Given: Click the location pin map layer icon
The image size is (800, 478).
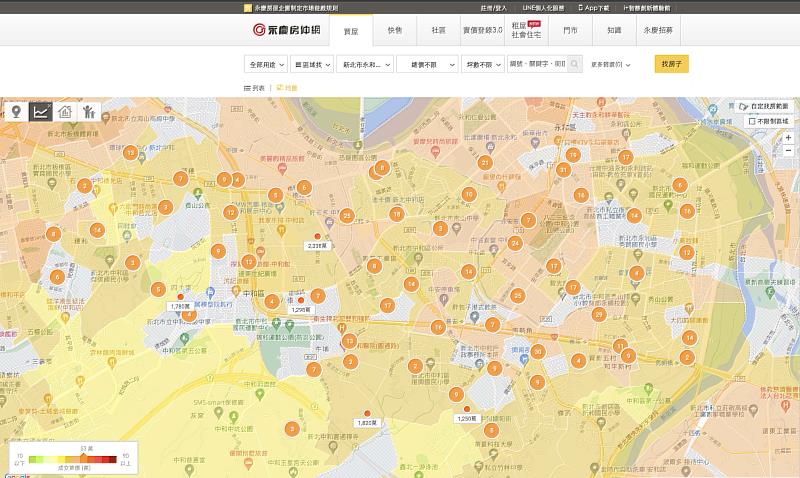Looking at the screenshot, I should click(16, 112).
